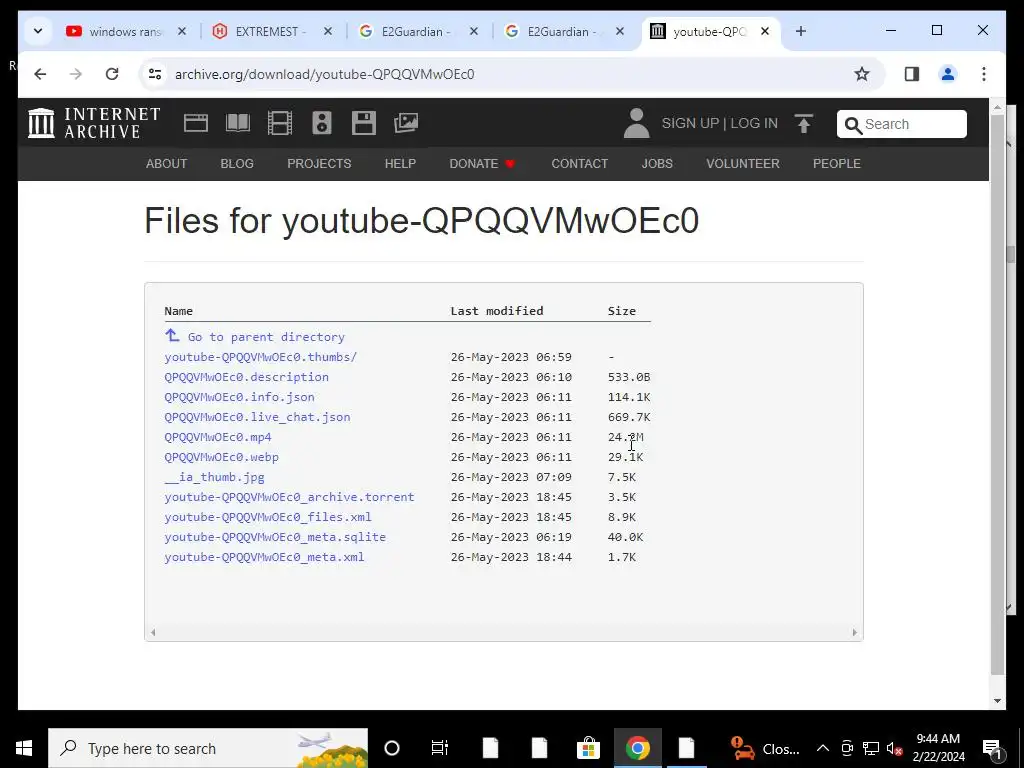
Task: Open youtube-QPQQVMwOEc0_meta.xml
Action: click(x=264, y=557)
